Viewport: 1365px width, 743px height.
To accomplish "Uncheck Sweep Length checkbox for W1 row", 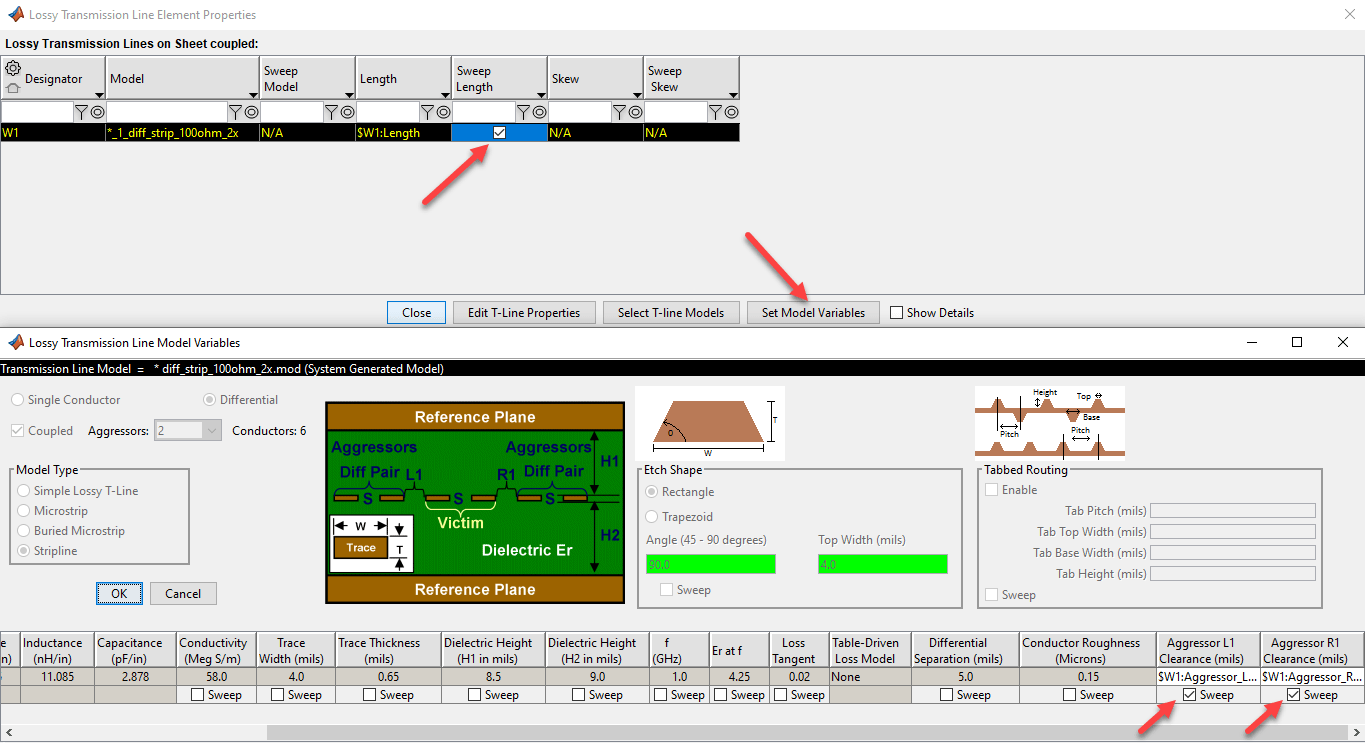I will click(x=500, y=132).
